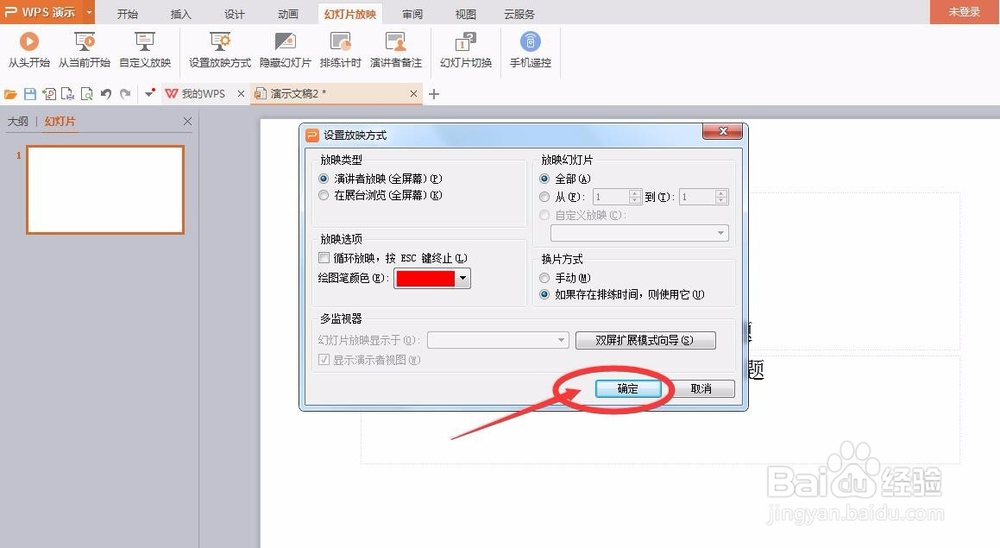
Task: Click the 从 slide number spinner arrows
Action: coord(635,197)
